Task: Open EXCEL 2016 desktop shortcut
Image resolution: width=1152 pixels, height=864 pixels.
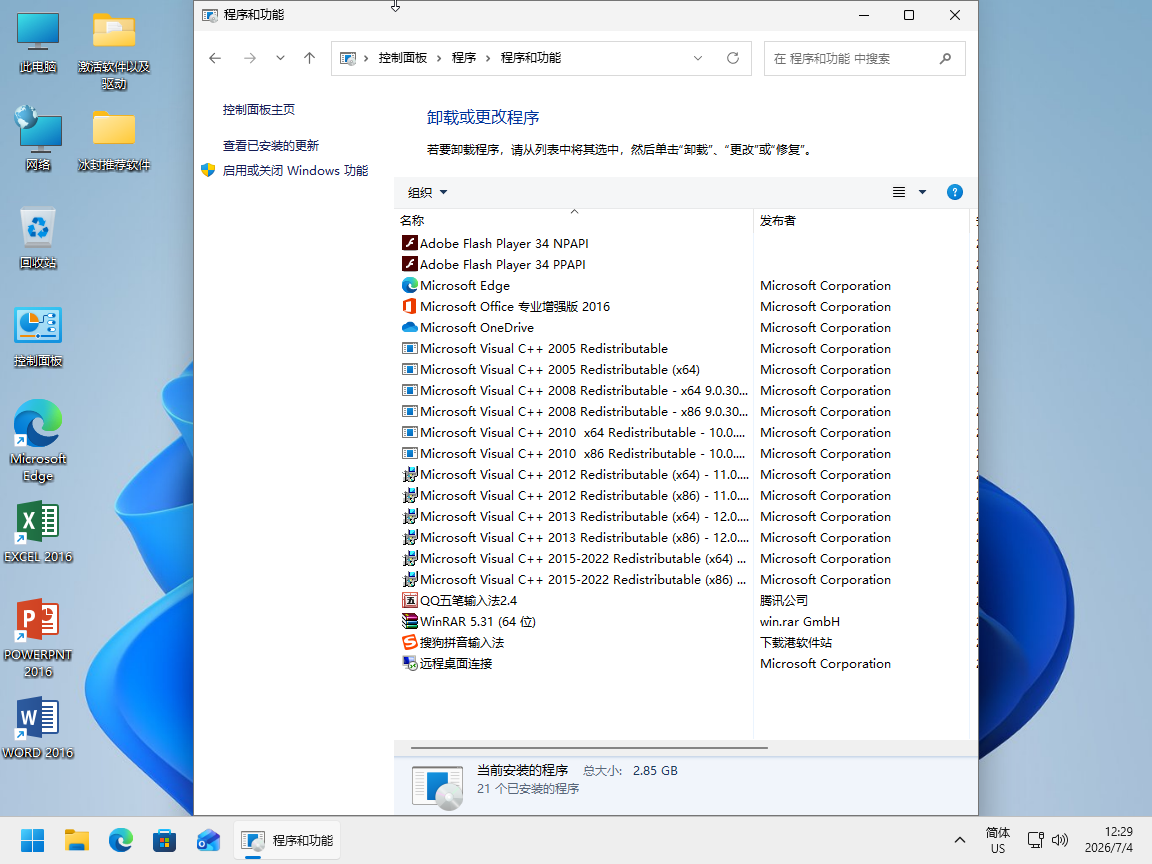Action: (38, 532)
